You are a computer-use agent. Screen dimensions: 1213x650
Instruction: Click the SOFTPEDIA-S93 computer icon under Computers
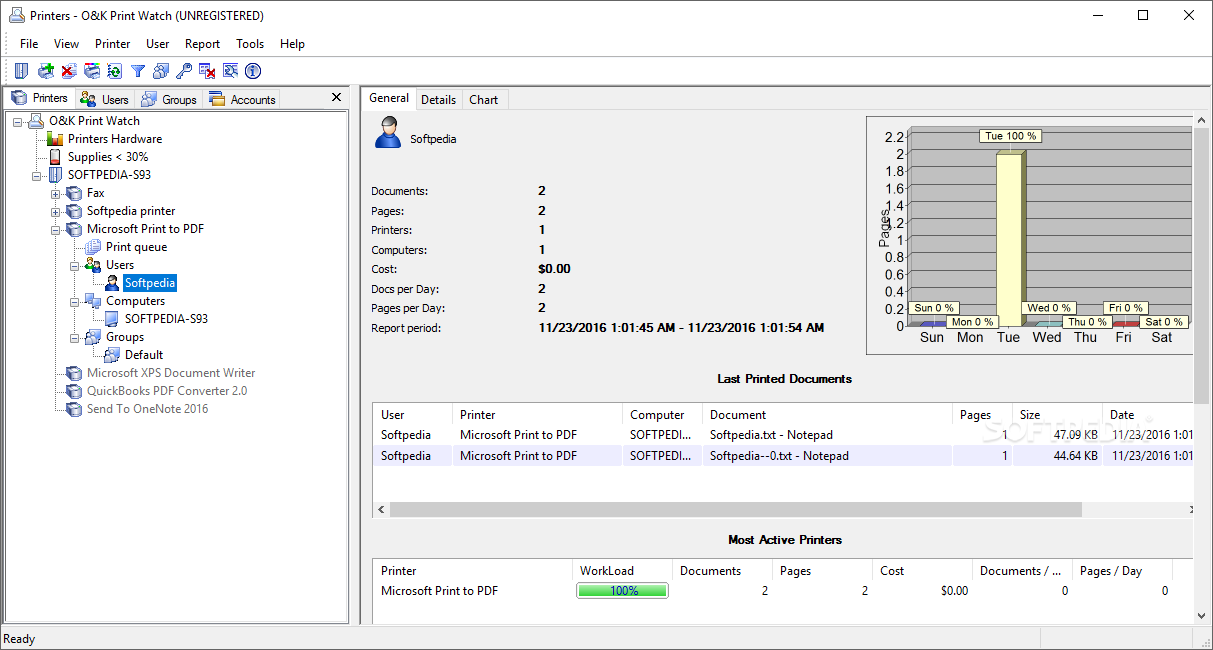click(x=112, y=319)
